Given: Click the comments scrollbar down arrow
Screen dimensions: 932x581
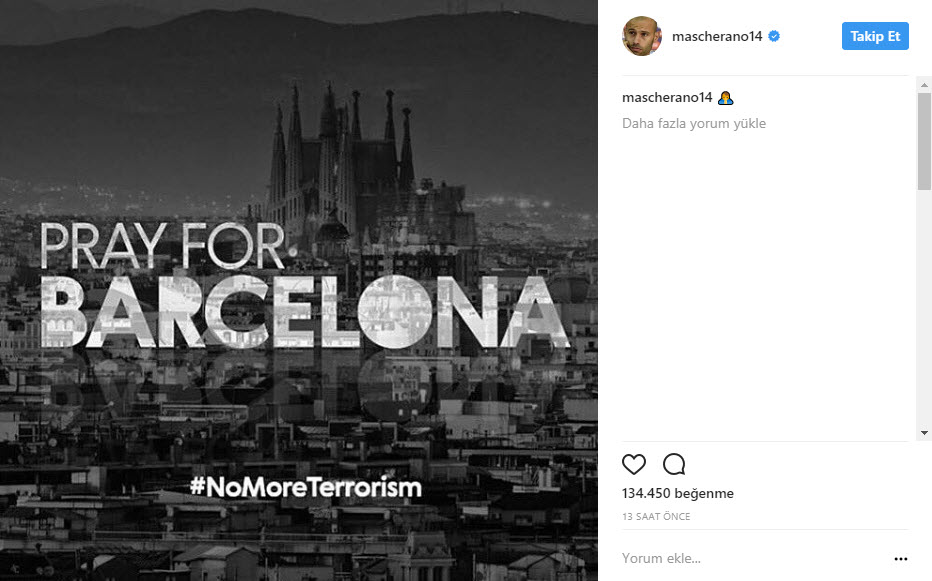Looking at the screenshot, I should coord(924,433).
